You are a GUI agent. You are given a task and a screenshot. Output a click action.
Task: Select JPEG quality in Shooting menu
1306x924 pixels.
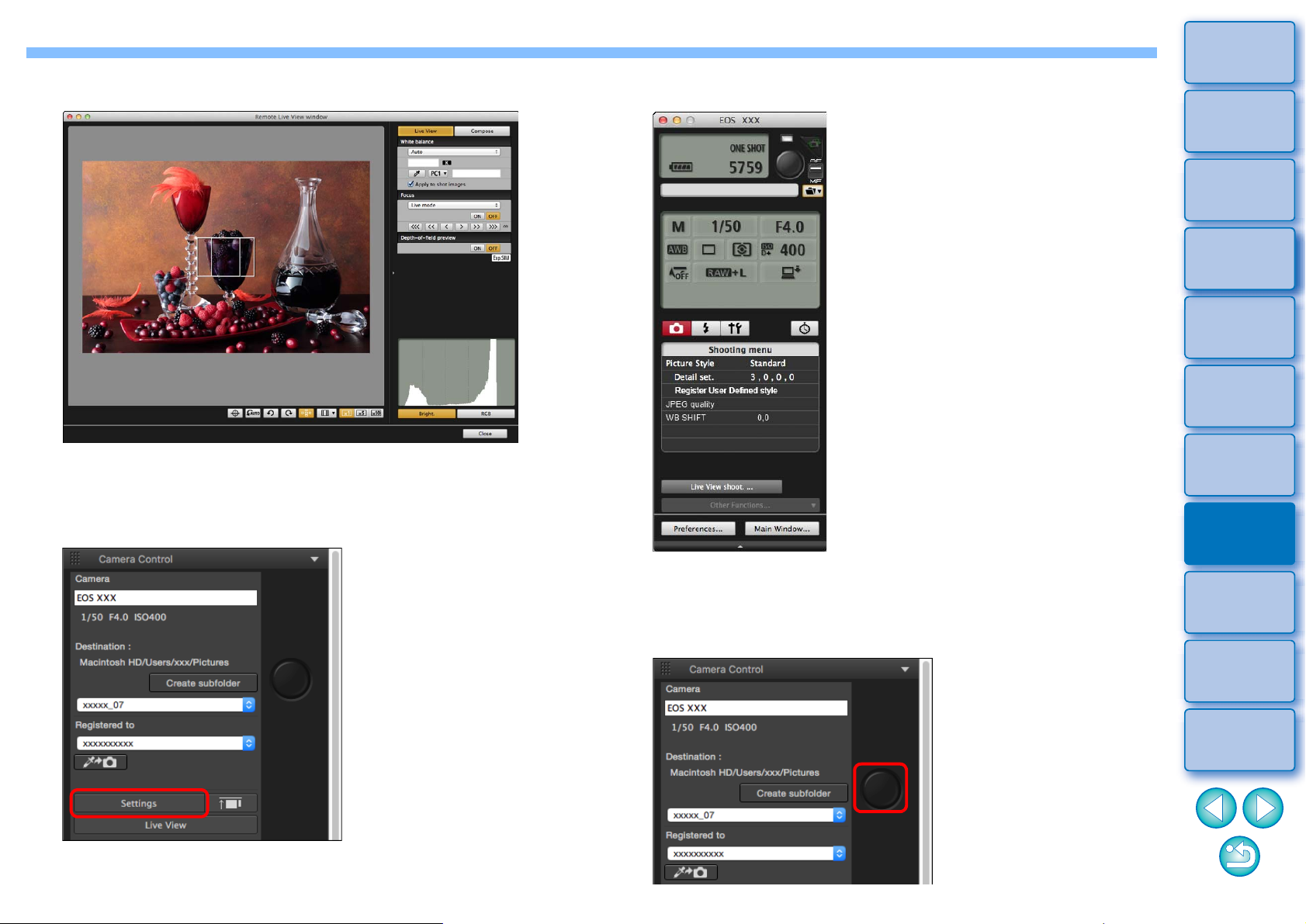(x=740, y=404)
